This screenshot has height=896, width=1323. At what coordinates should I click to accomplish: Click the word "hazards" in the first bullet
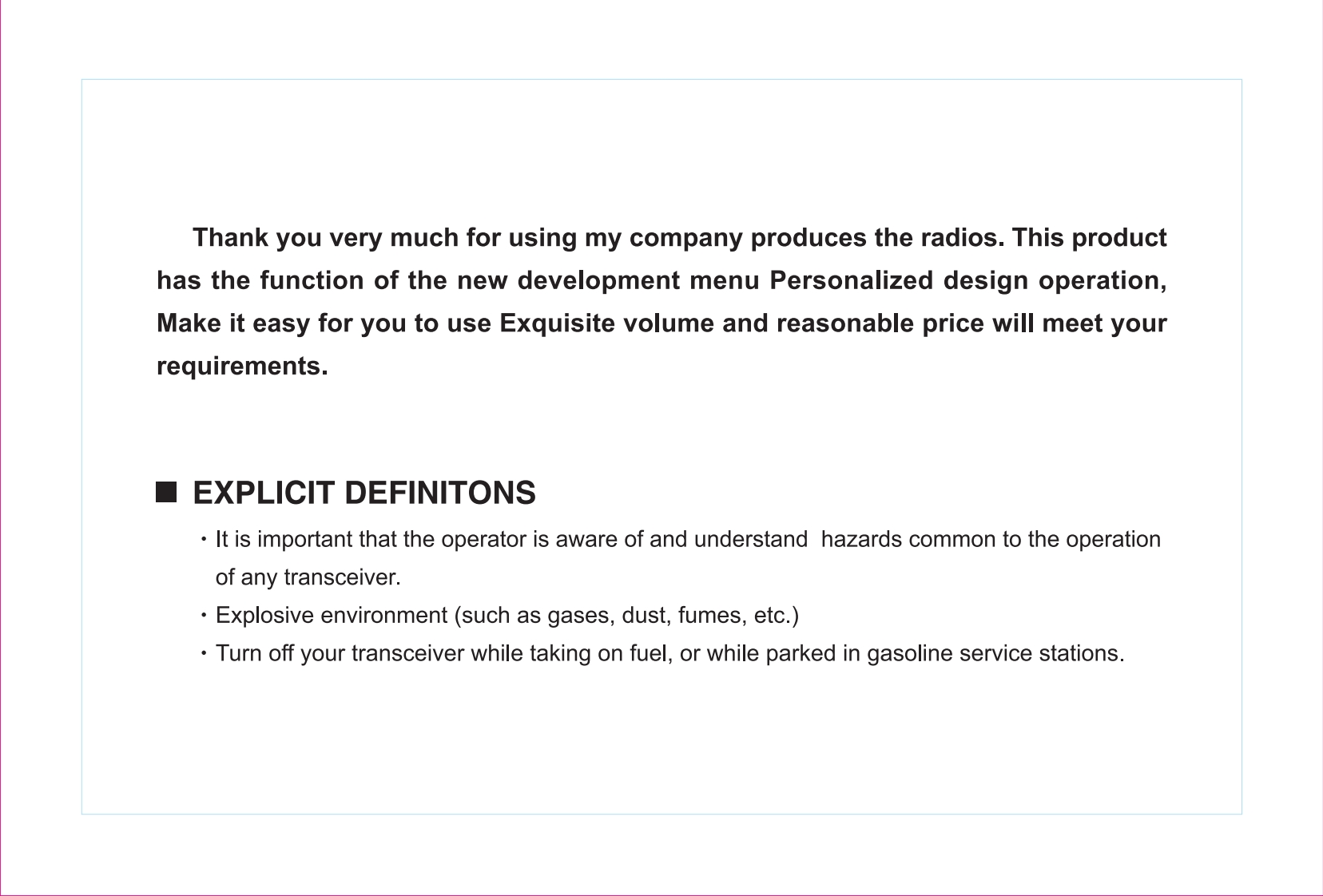click(x=861, y=540)
